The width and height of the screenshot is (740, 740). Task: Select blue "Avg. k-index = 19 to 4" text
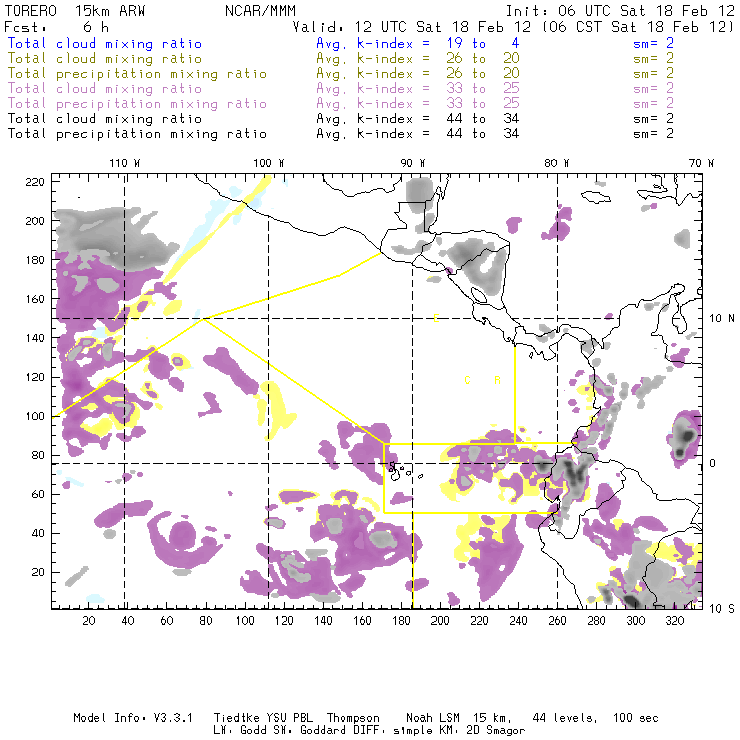tap(418, 44)
